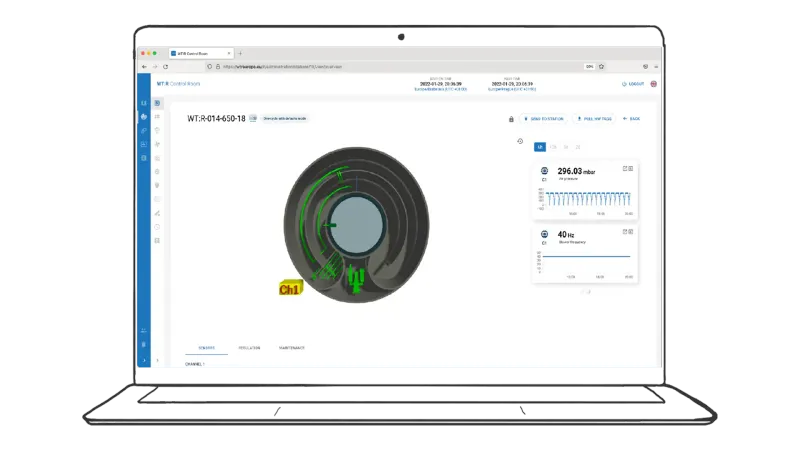Click the browser forward arrow
This screenshot has height=450, width=800.
click(x=155, y=67)
